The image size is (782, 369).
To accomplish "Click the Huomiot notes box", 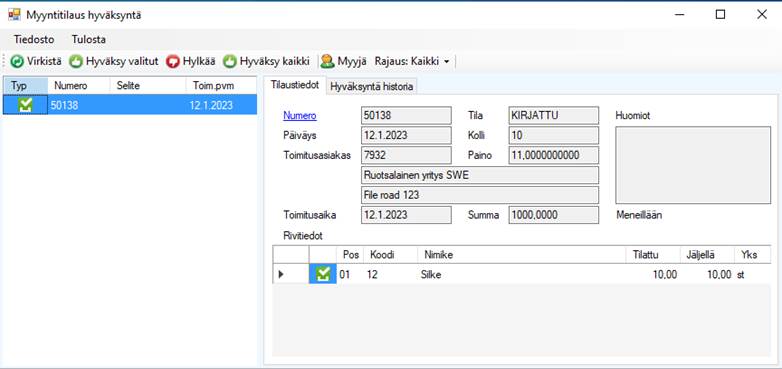I will click(693, 165).
